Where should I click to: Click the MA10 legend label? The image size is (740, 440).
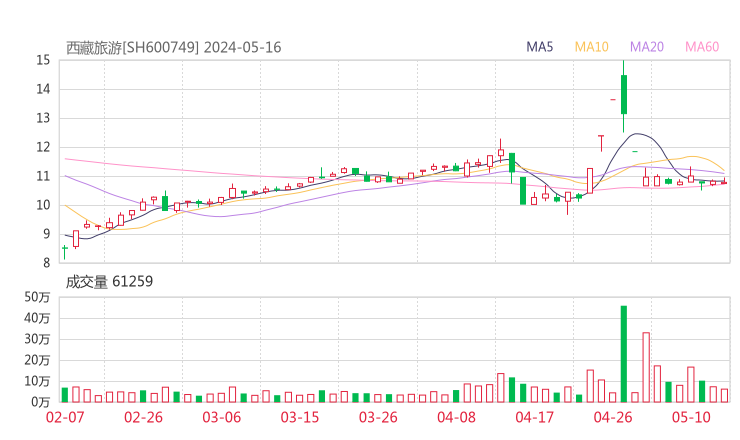[591, 47]
